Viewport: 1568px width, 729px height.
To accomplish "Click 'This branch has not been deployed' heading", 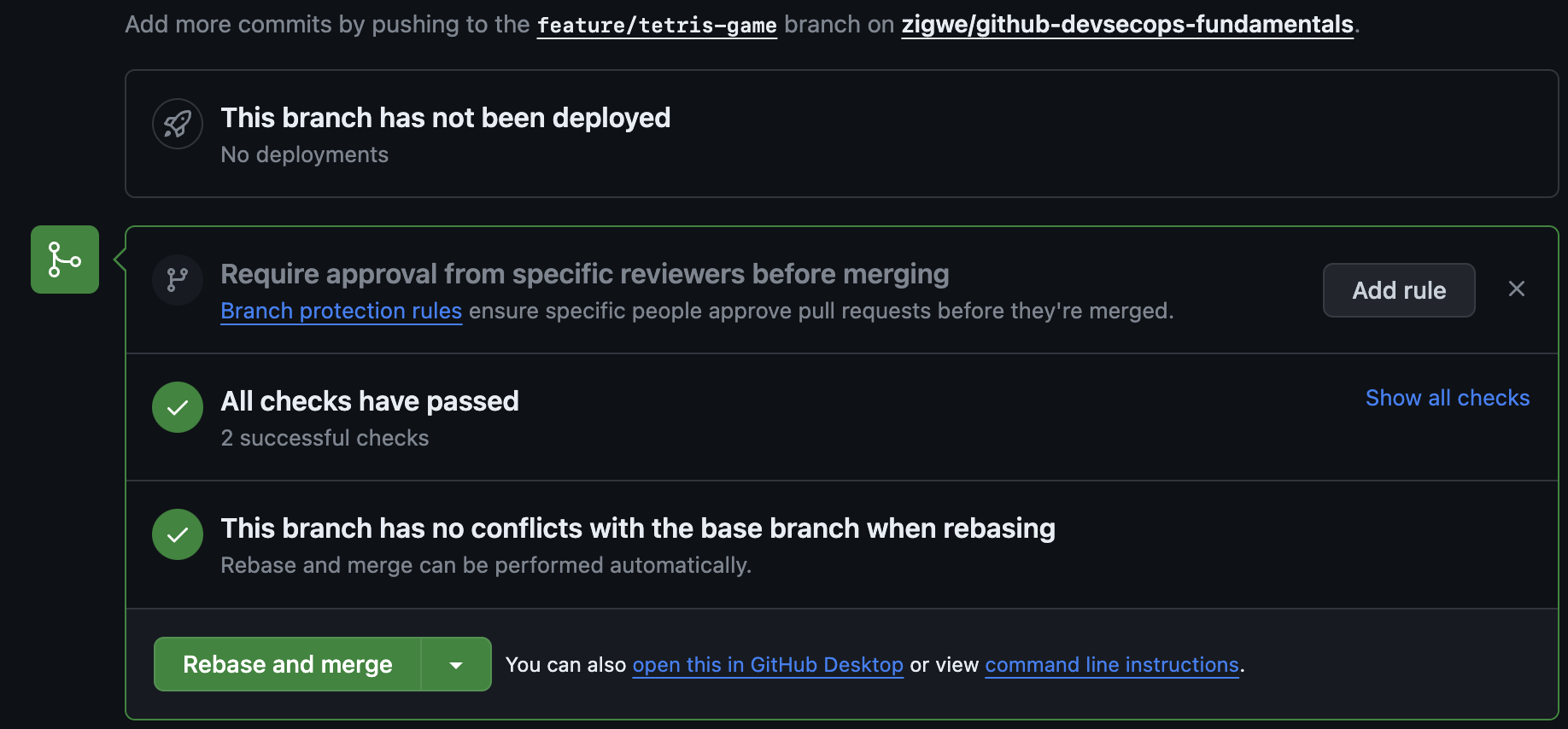I will coord(446,118).
